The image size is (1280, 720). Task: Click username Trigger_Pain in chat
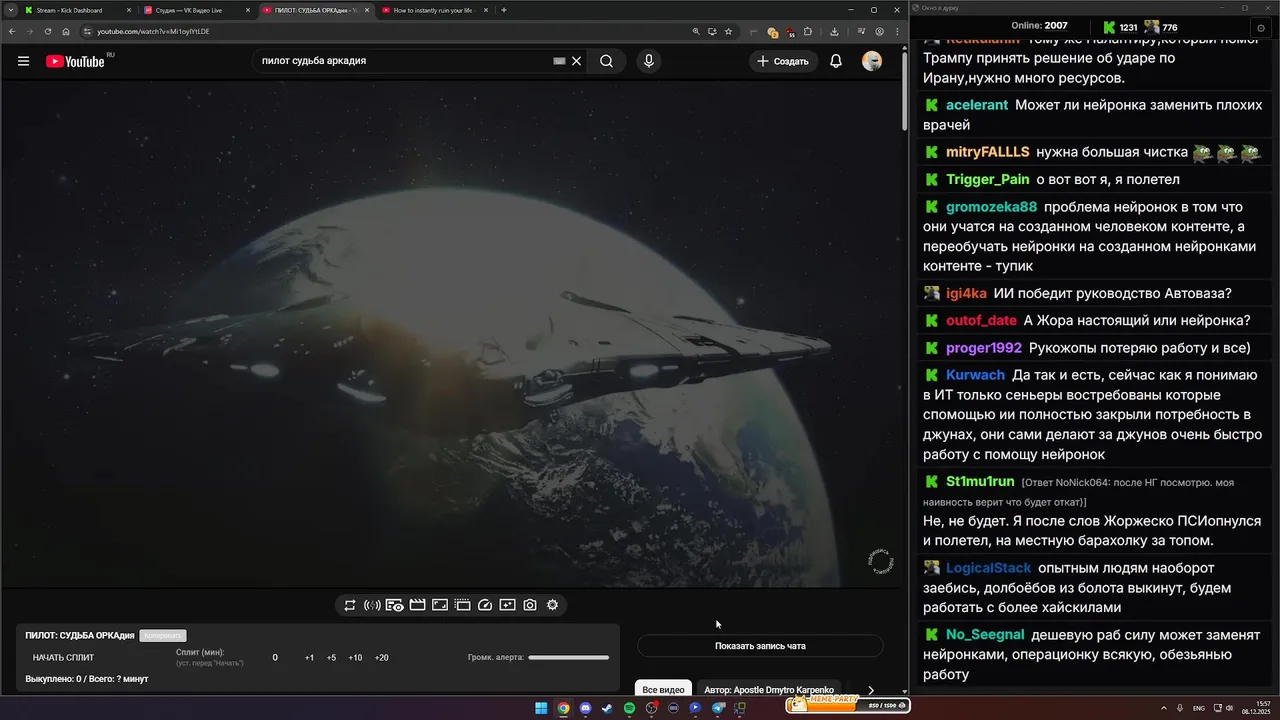coord(987,180)
